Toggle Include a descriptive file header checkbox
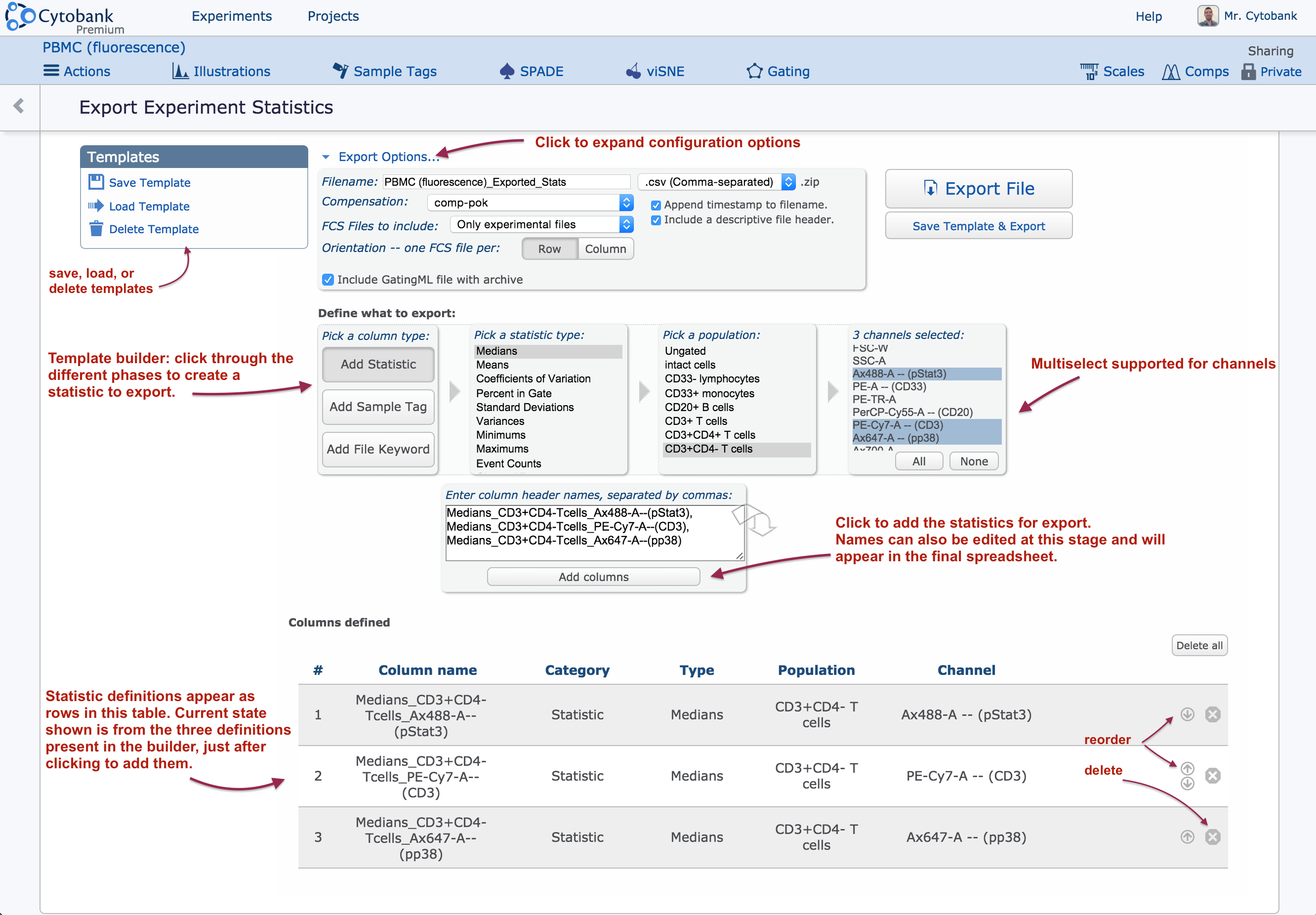Screen dimensions: 1316x915 click(657, 219)
